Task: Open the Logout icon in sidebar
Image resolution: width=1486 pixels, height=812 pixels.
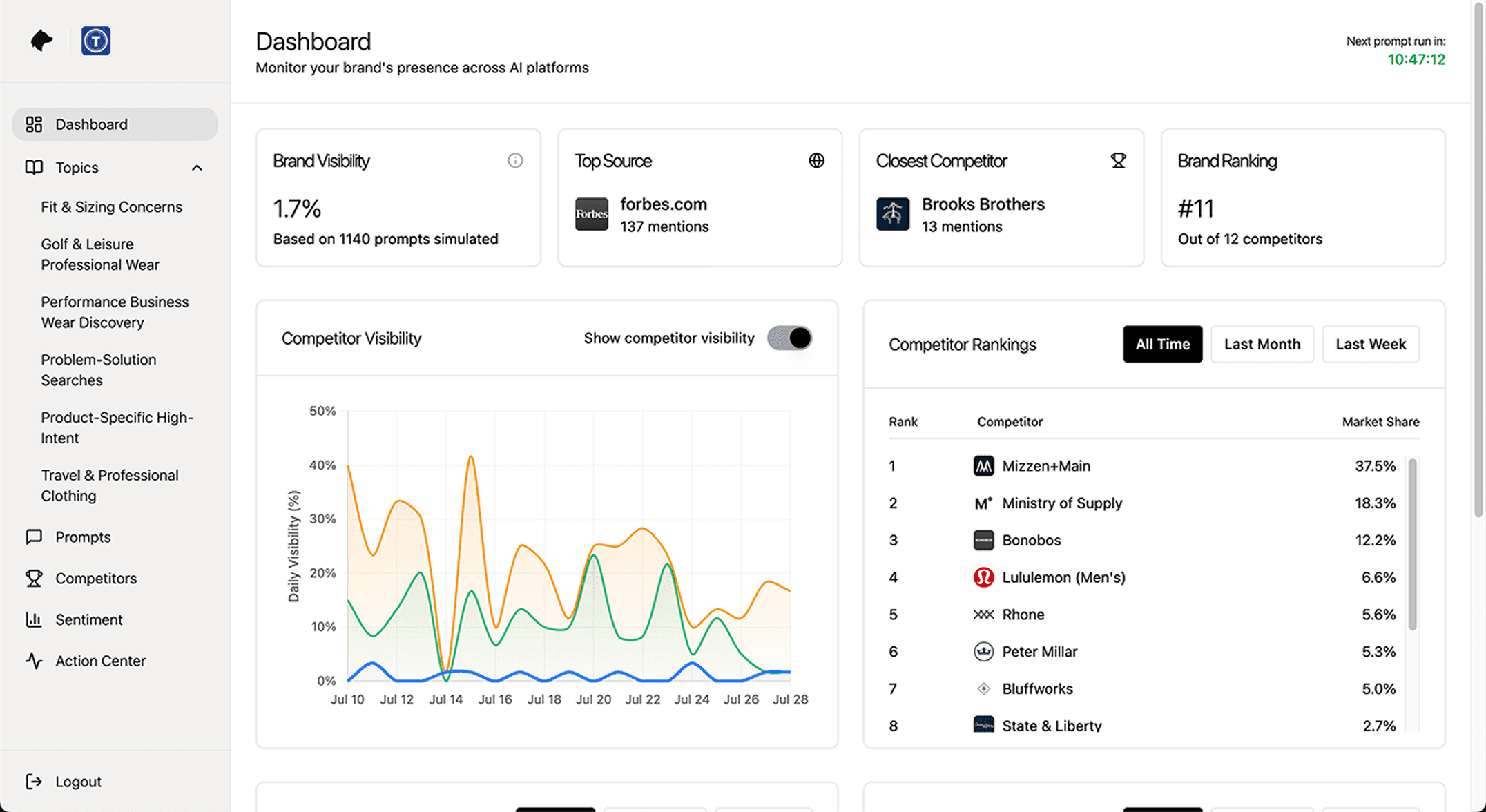Action: (x=34, y=781)
